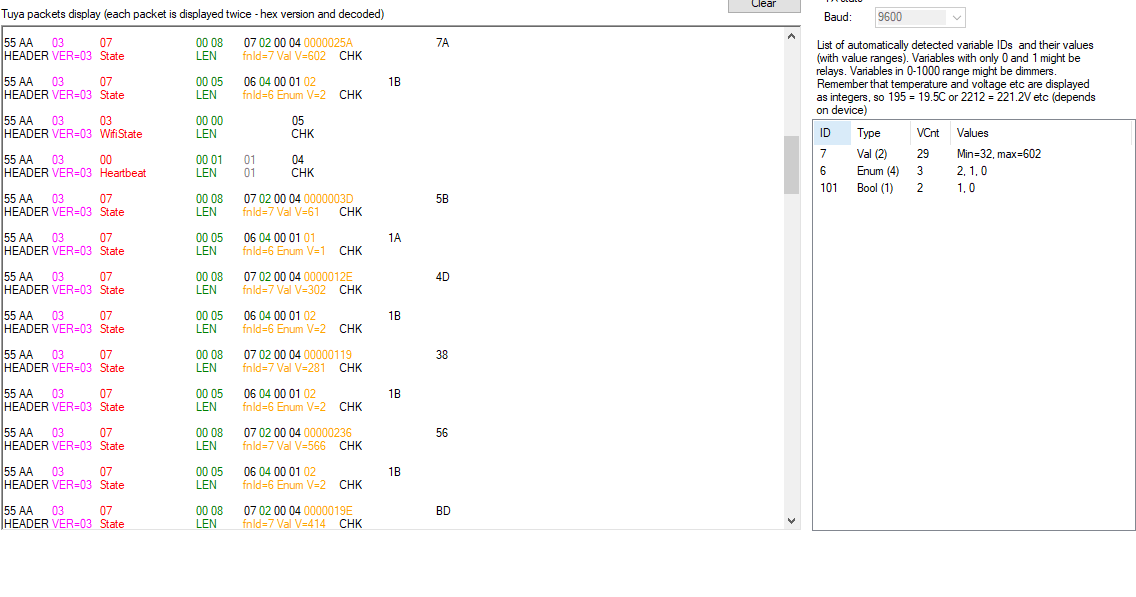This screenshot has height=597, width=1136.
Task: Click the Heartbeat packet length '00 01'
Action: (209, 160)
